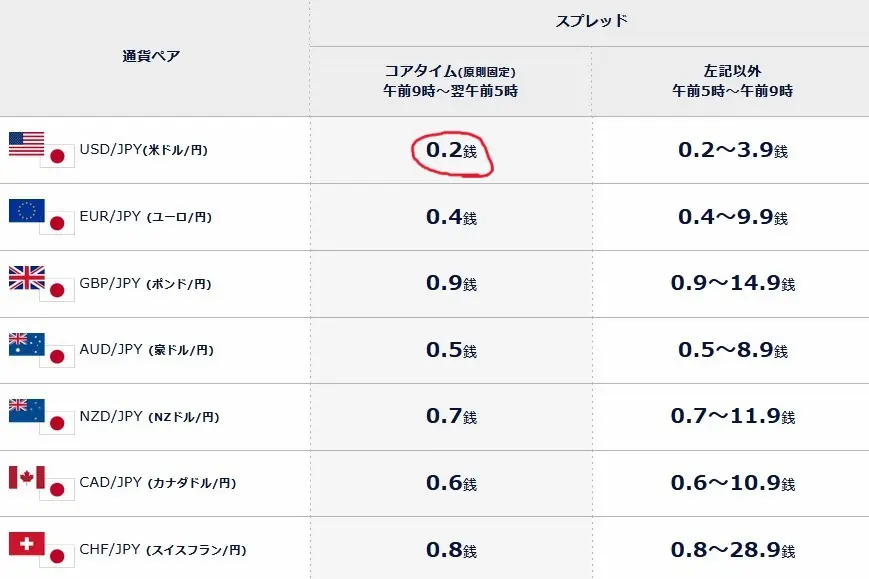Click the 0.9〜14.9銭 GBP/JPY spread value
The height and width of the screenshot is (579, 869).
click(731, 282)
